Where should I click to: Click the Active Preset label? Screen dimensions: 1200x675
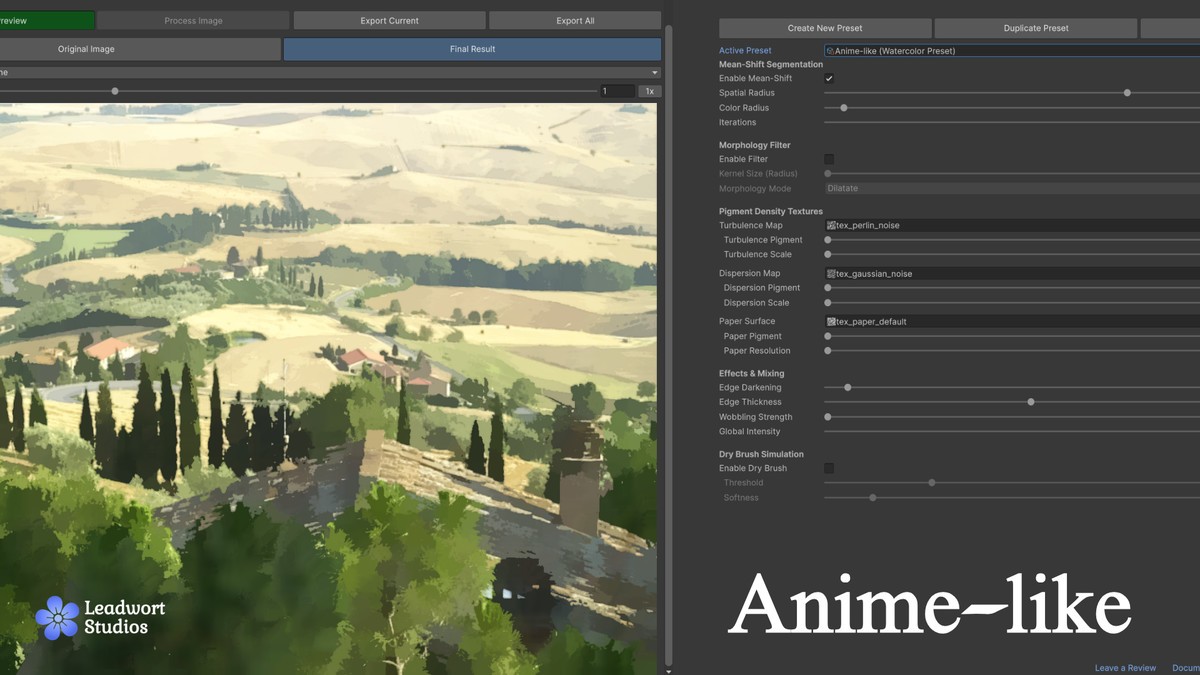pos(745,51)
